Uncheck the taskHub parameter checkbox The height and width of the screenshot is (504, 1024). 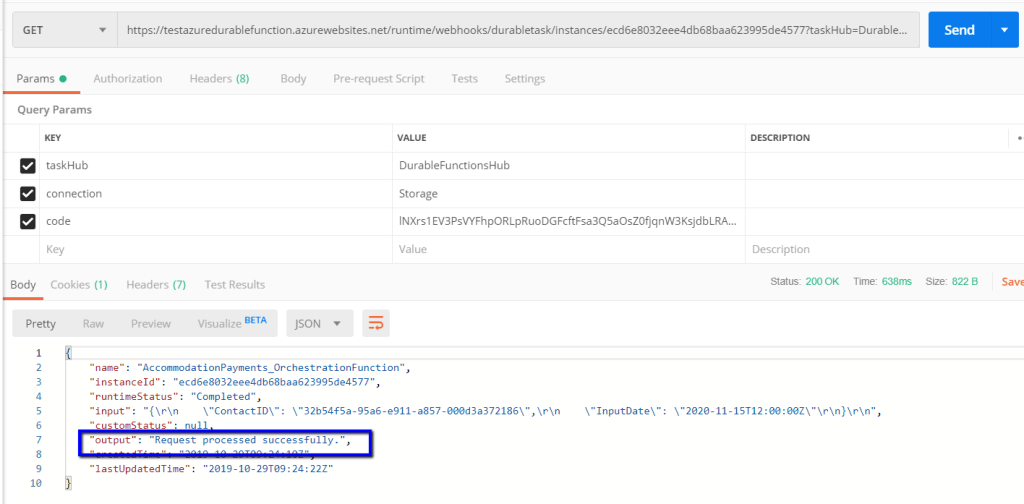click(28, 166)
